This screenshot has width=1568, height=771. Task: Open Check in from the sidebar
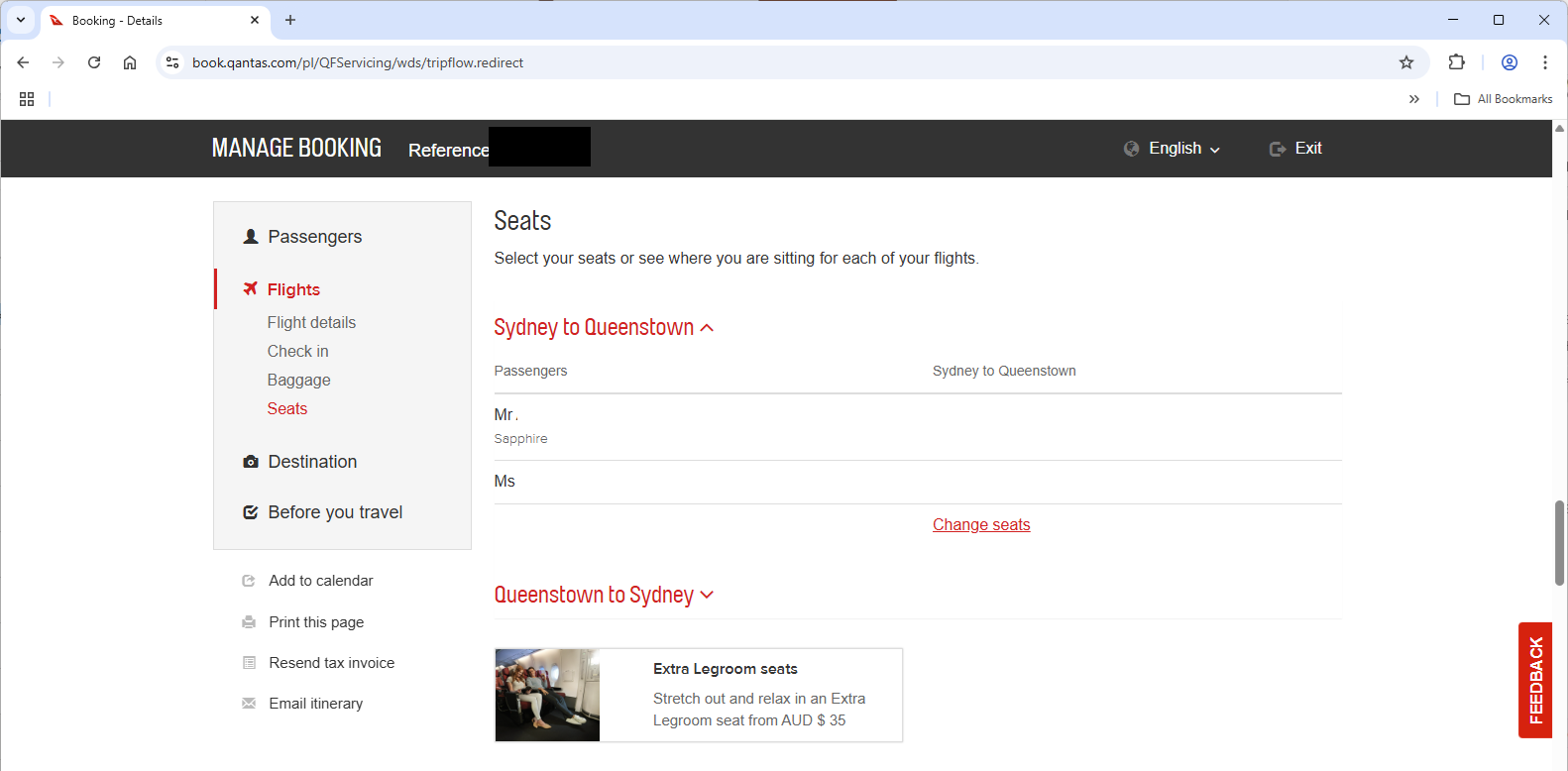[297, 352]
